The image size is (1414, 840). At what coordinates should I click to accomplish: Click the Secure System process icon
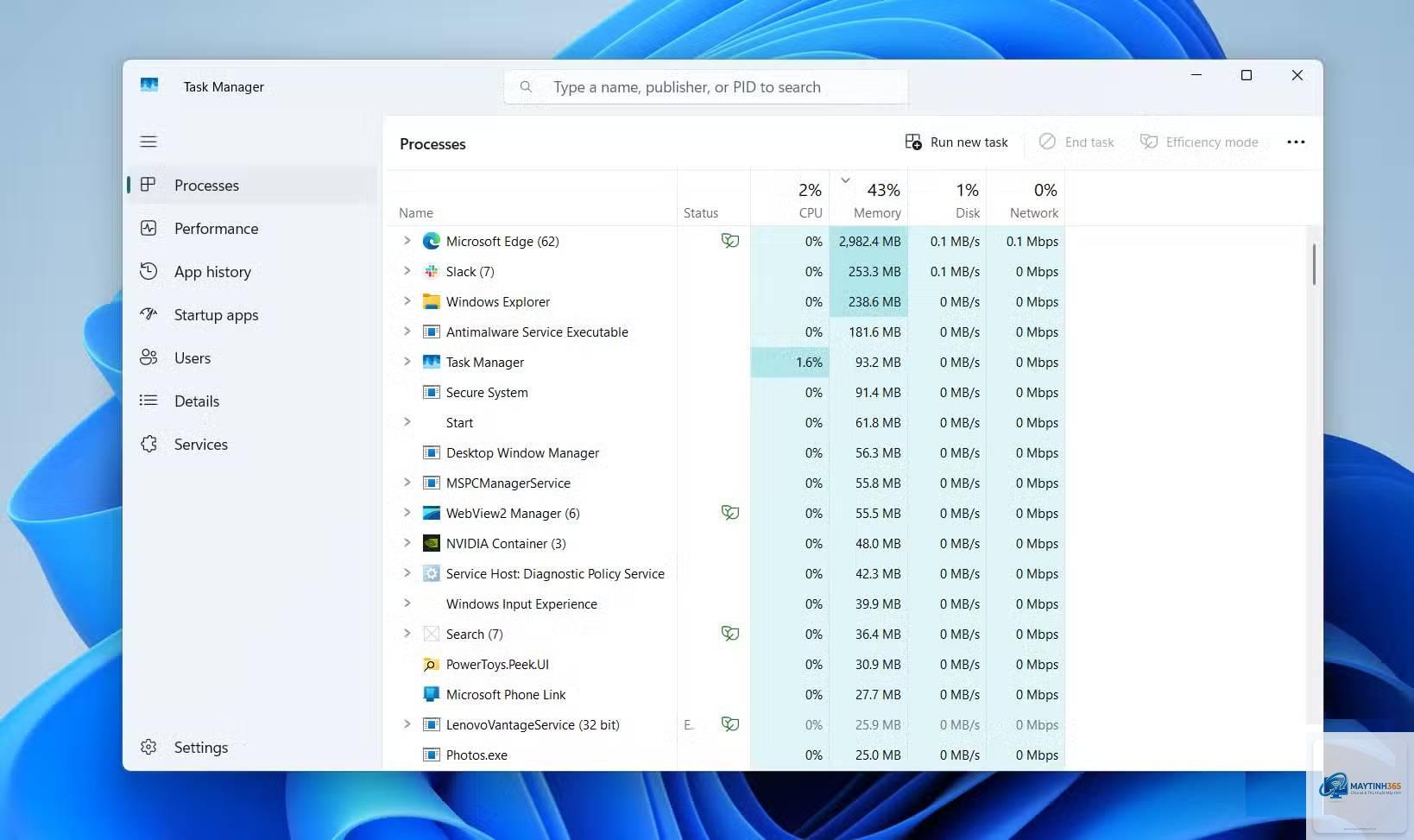431,392
